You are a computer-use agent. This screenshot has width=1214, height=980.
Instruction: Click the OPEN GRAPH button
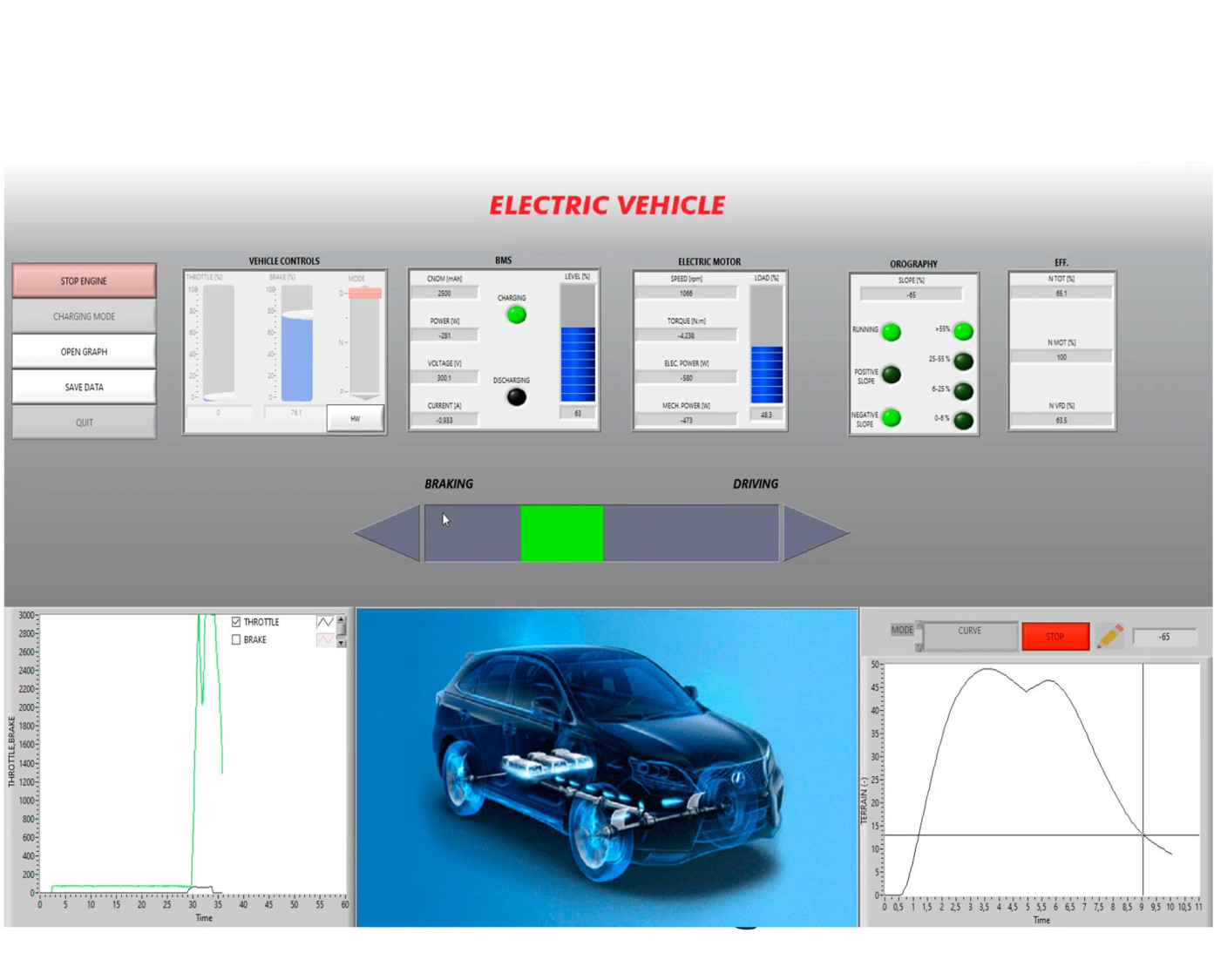[84, 352]
